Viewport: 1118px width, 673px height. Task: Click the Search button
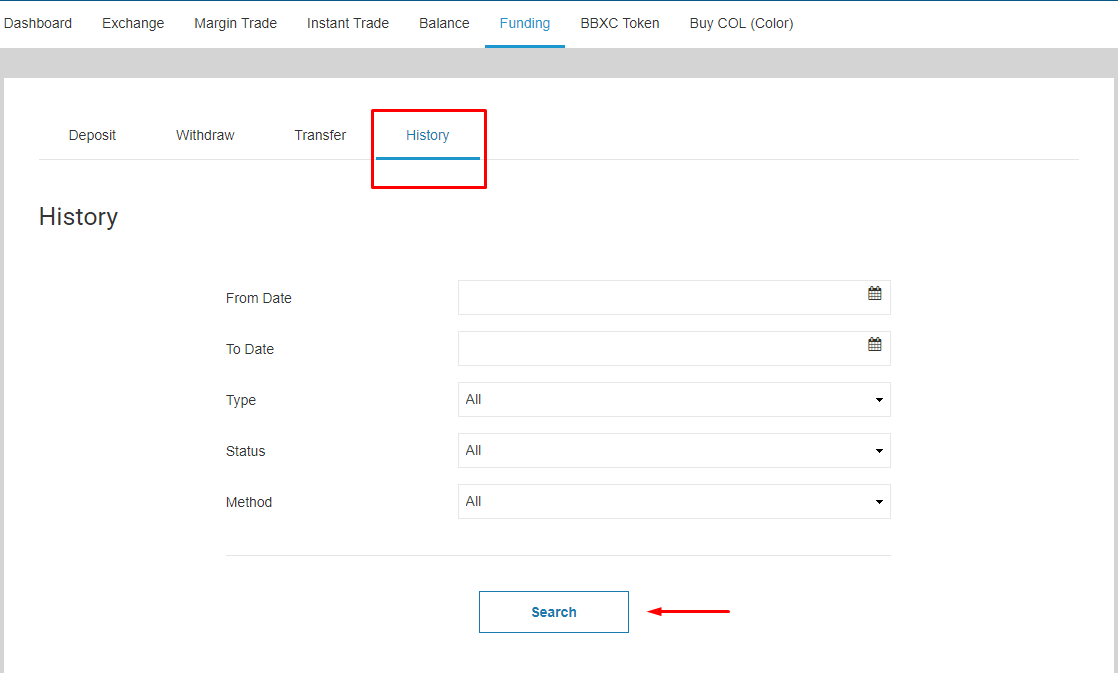553,612
